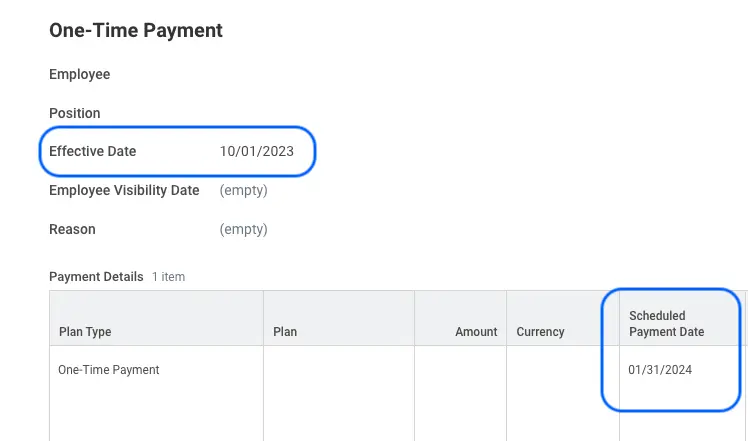748x441 pixels.
Task: Select the Reason field label
Action: coord(72,229)
